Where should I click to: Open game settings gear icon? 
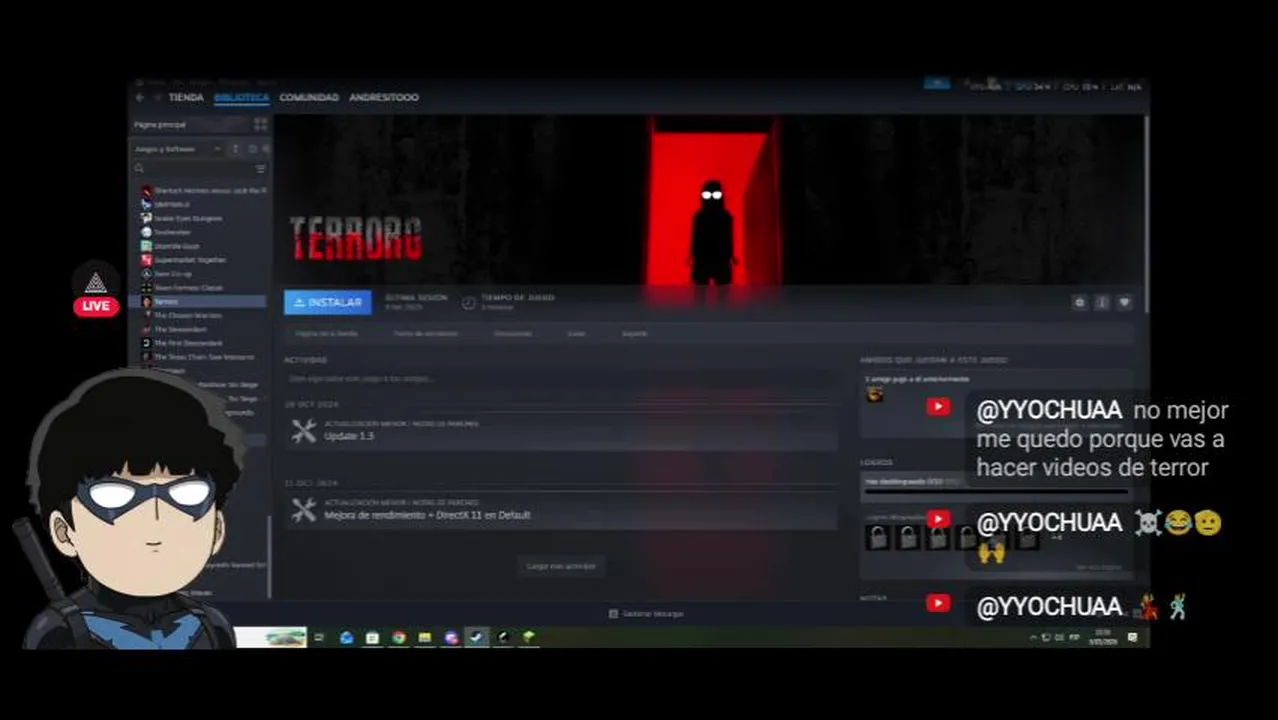tap(1079, 302)
